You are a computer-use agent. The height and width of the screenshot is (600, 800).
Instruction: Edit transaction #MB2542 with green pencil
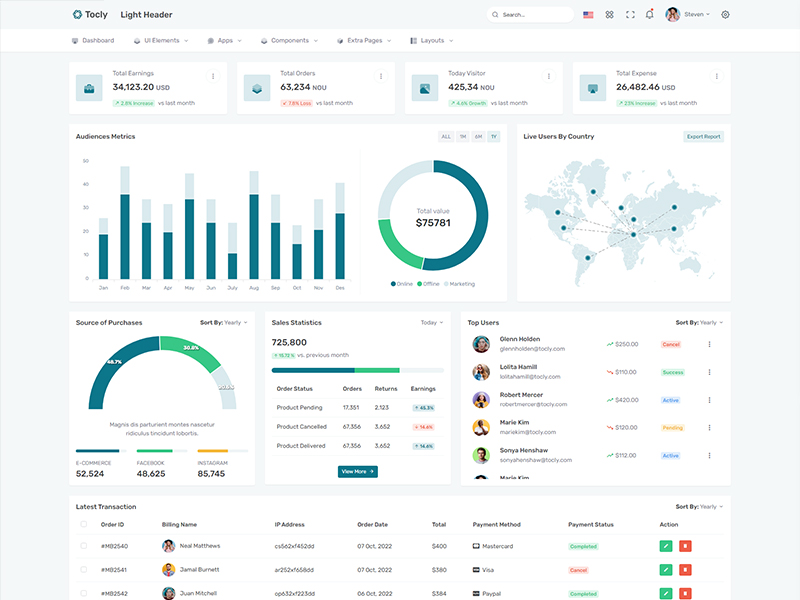coord(665,593)
